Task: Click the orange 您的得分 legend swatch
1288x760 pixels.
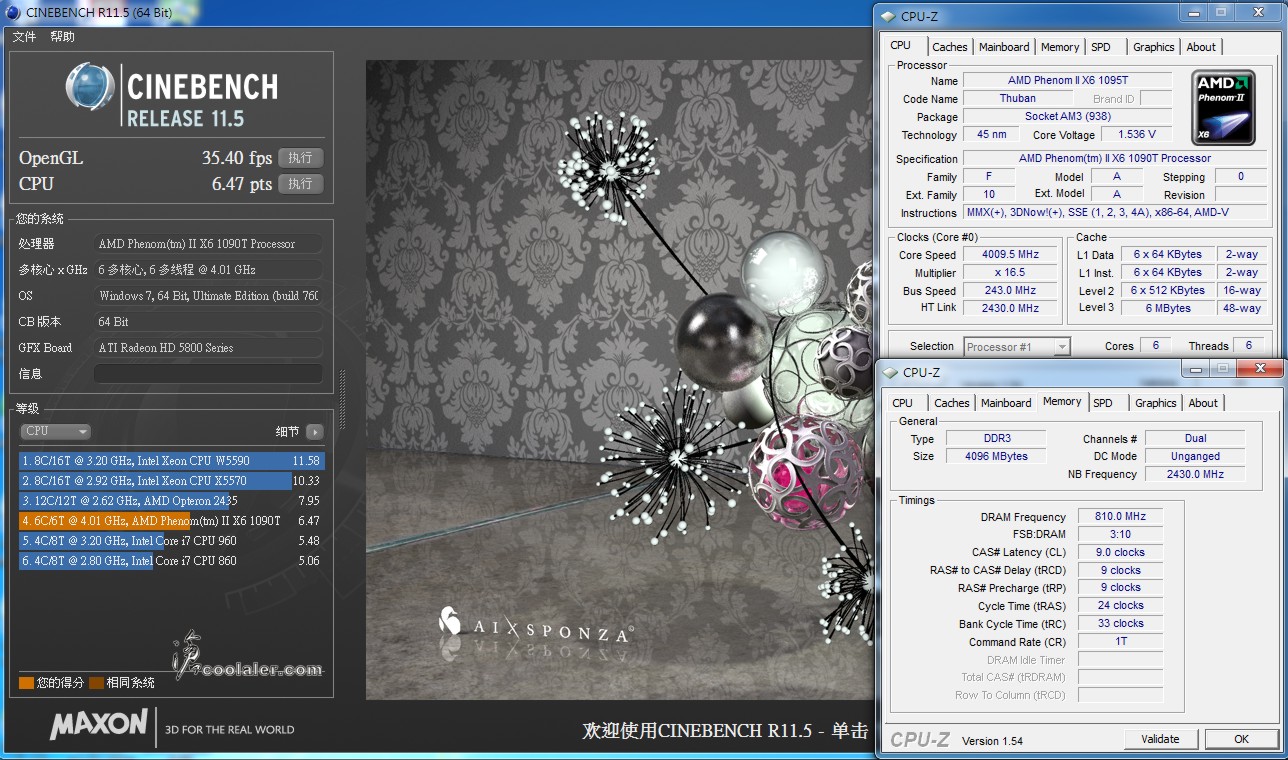Action: [27, 683]
